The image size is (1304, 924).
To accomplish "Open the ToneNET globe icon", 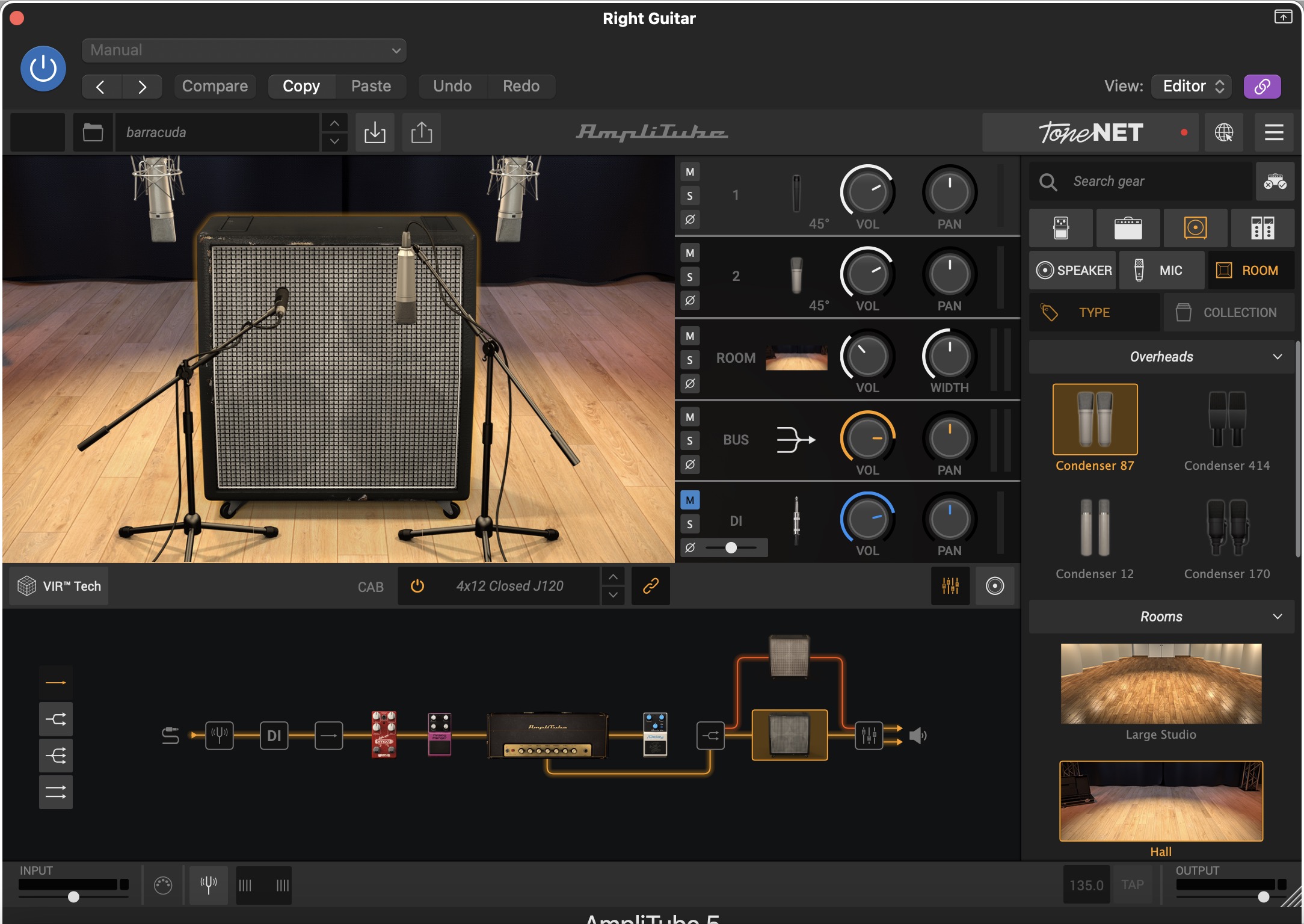I will [x=1223, y=132].
